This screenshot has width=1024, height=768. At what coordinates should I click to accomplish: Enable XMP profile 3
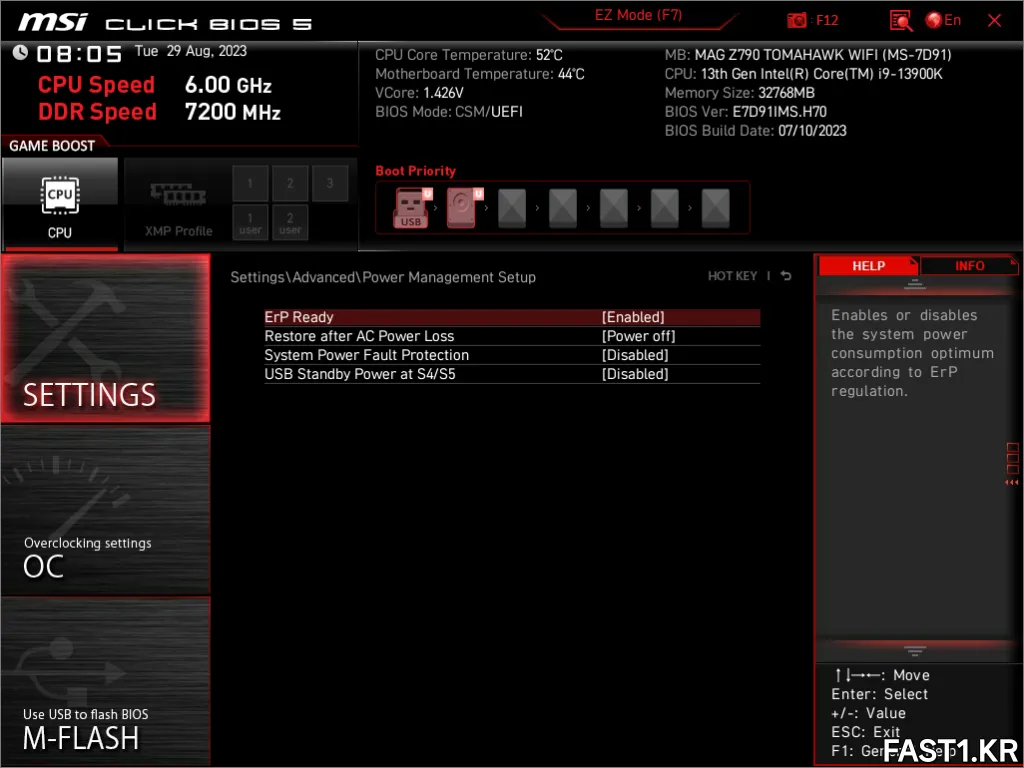tap(330, 183)
